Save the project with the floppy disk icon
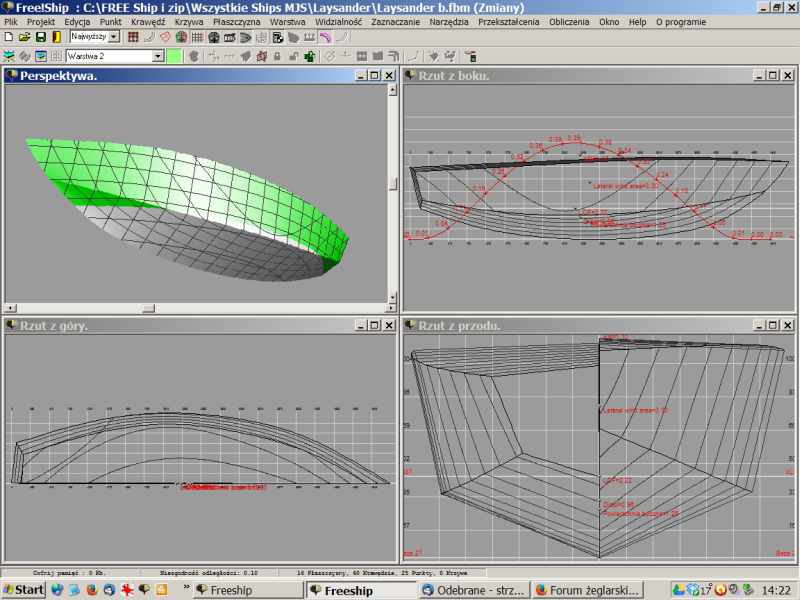Image resolution: width=800 pixels, height=600 pixels. click(x=41, y=37)
